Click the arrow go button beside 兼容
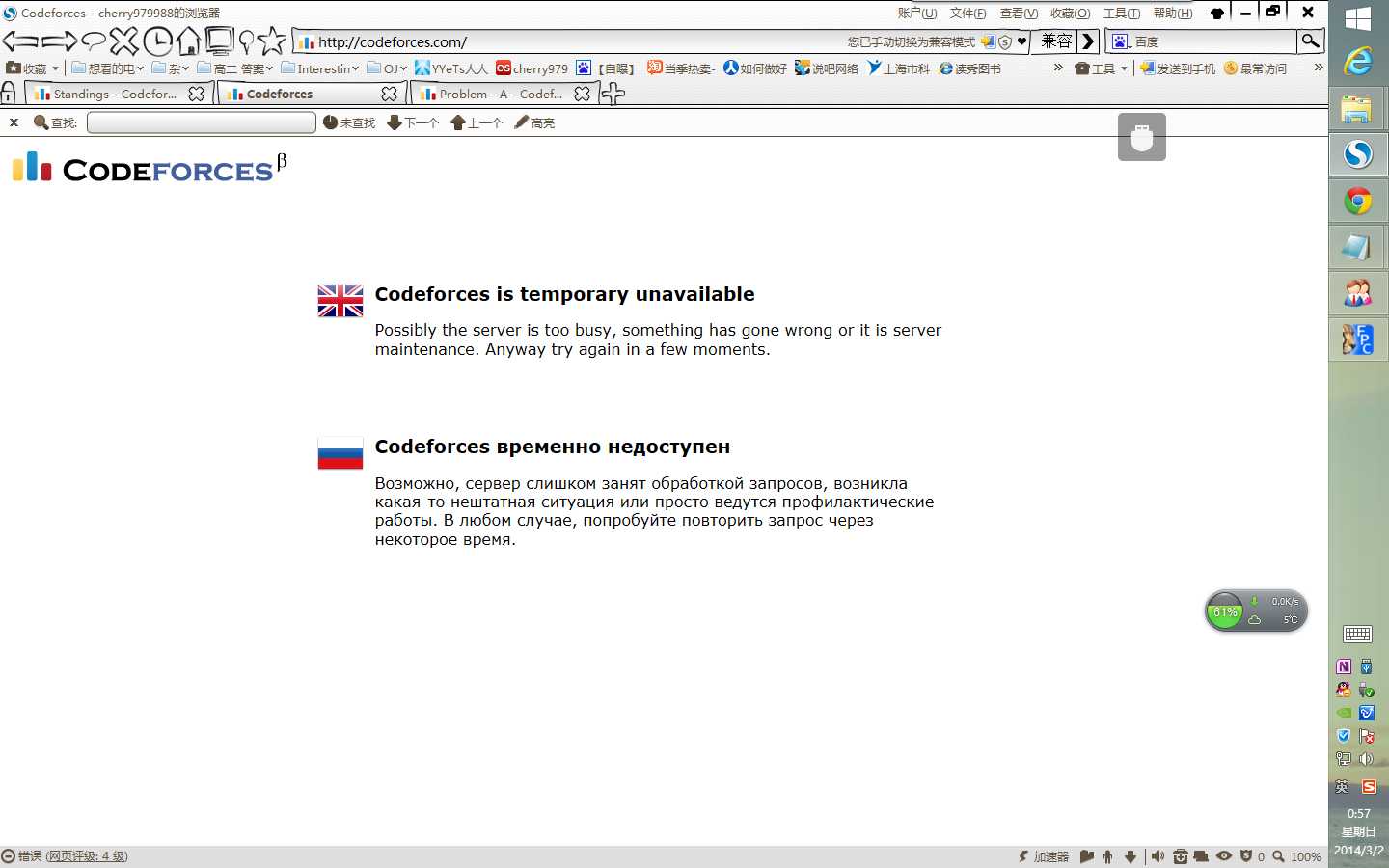The image size is (1389, 868). click(x=1089, y=41)
